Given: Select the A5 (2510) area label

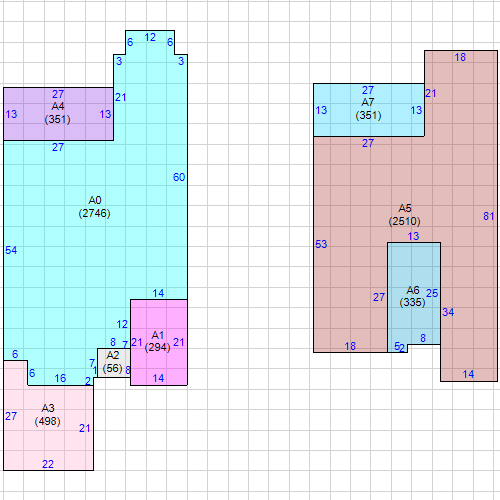Looking at the screenshot, I should pos(405,215).
